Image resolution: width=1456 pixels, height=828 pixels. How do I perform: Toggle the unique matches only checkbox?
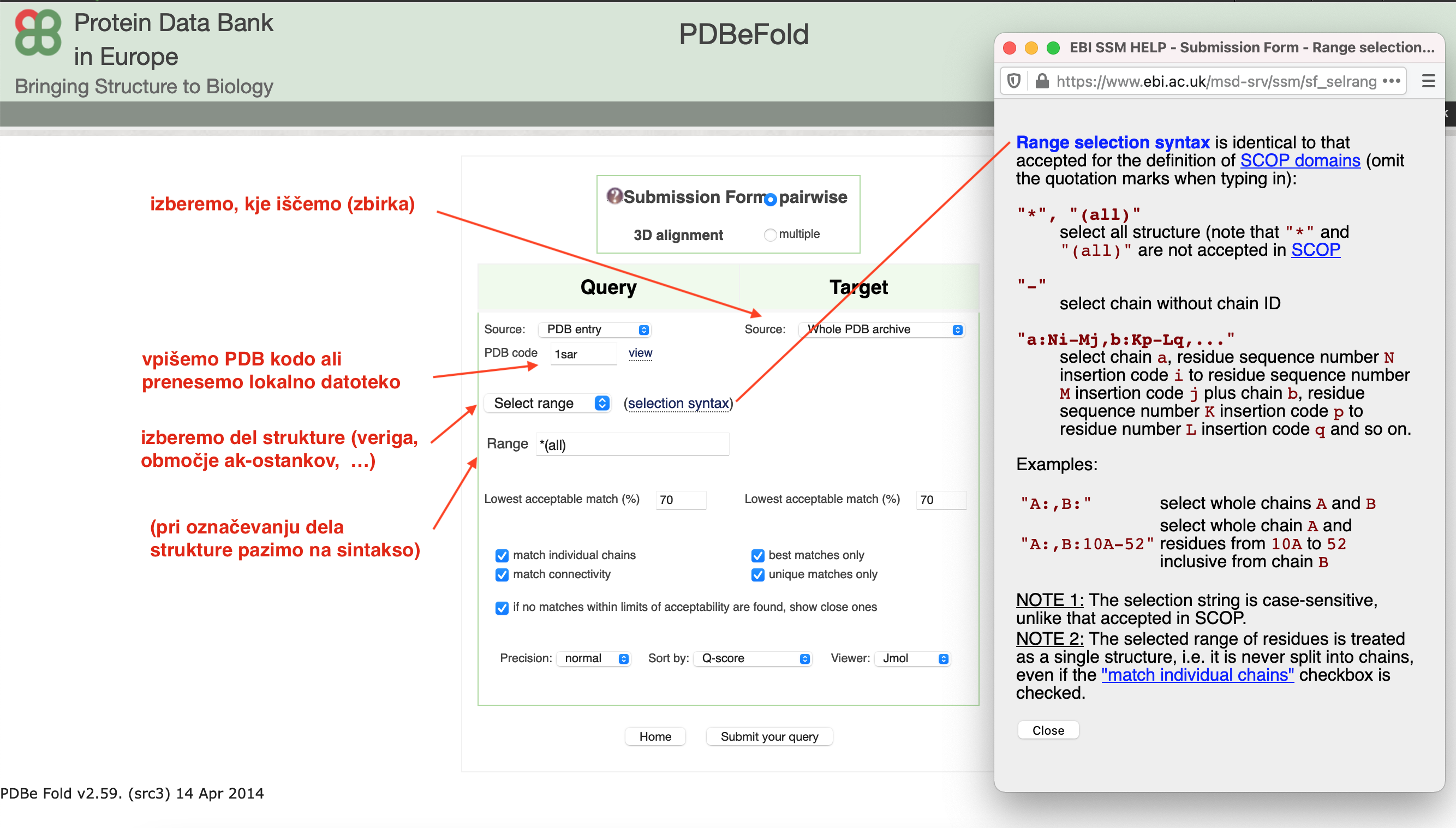point(757,575)
